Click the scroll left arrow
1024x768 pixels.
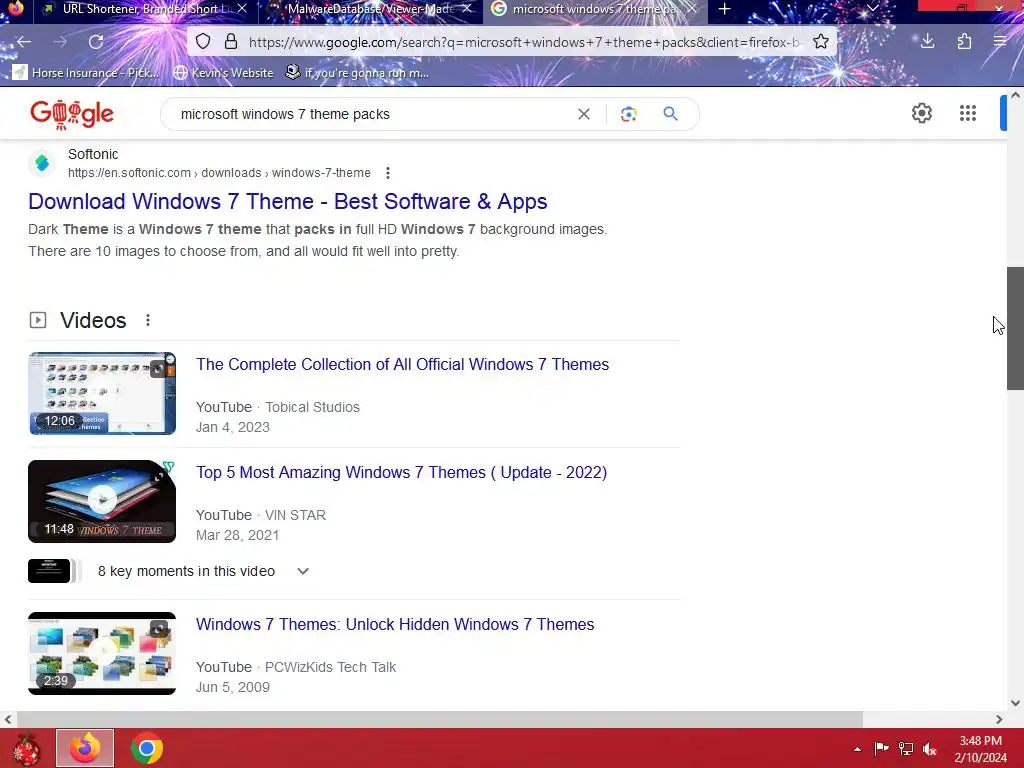pyautogui.click(x=7, y=719)
